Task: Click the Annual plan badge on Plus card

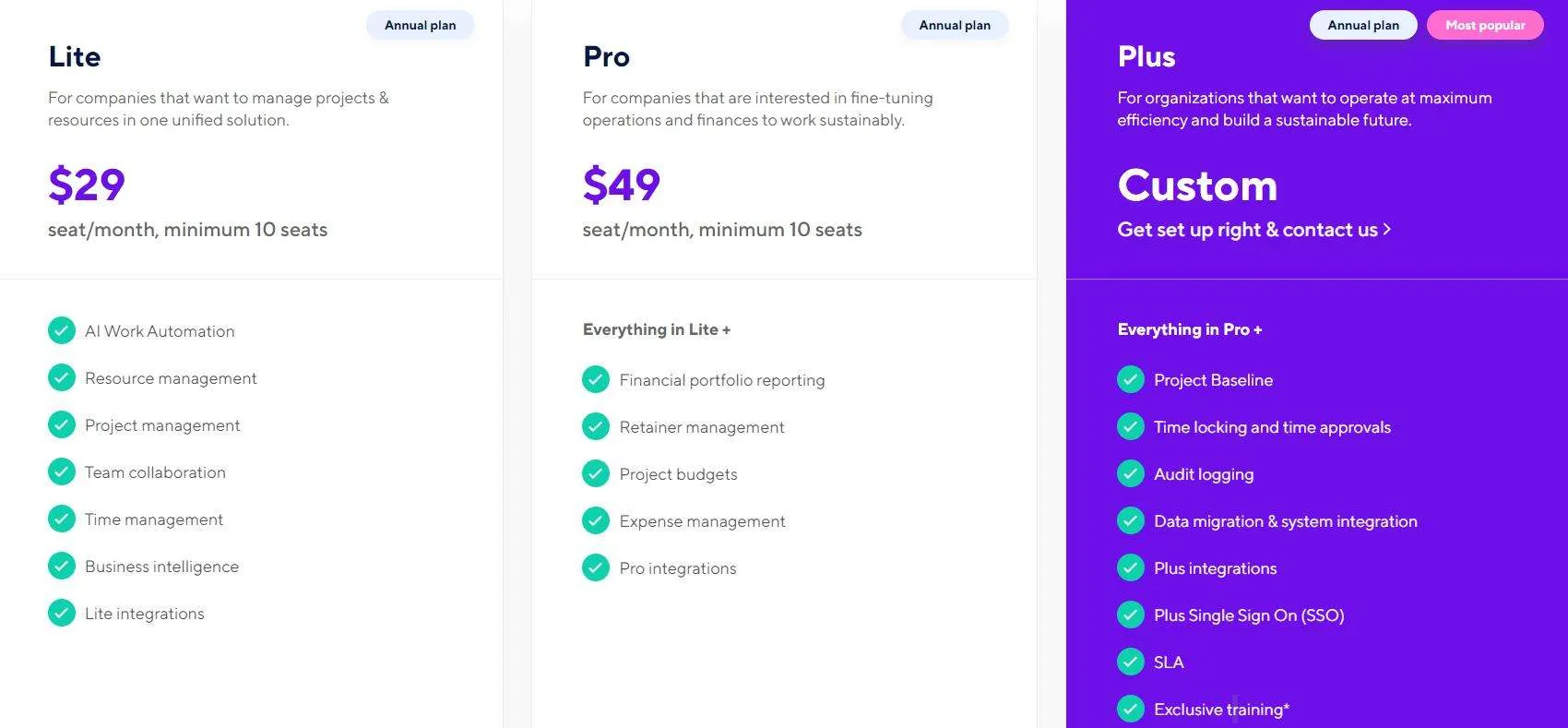Action: (x=1363, y=25)
